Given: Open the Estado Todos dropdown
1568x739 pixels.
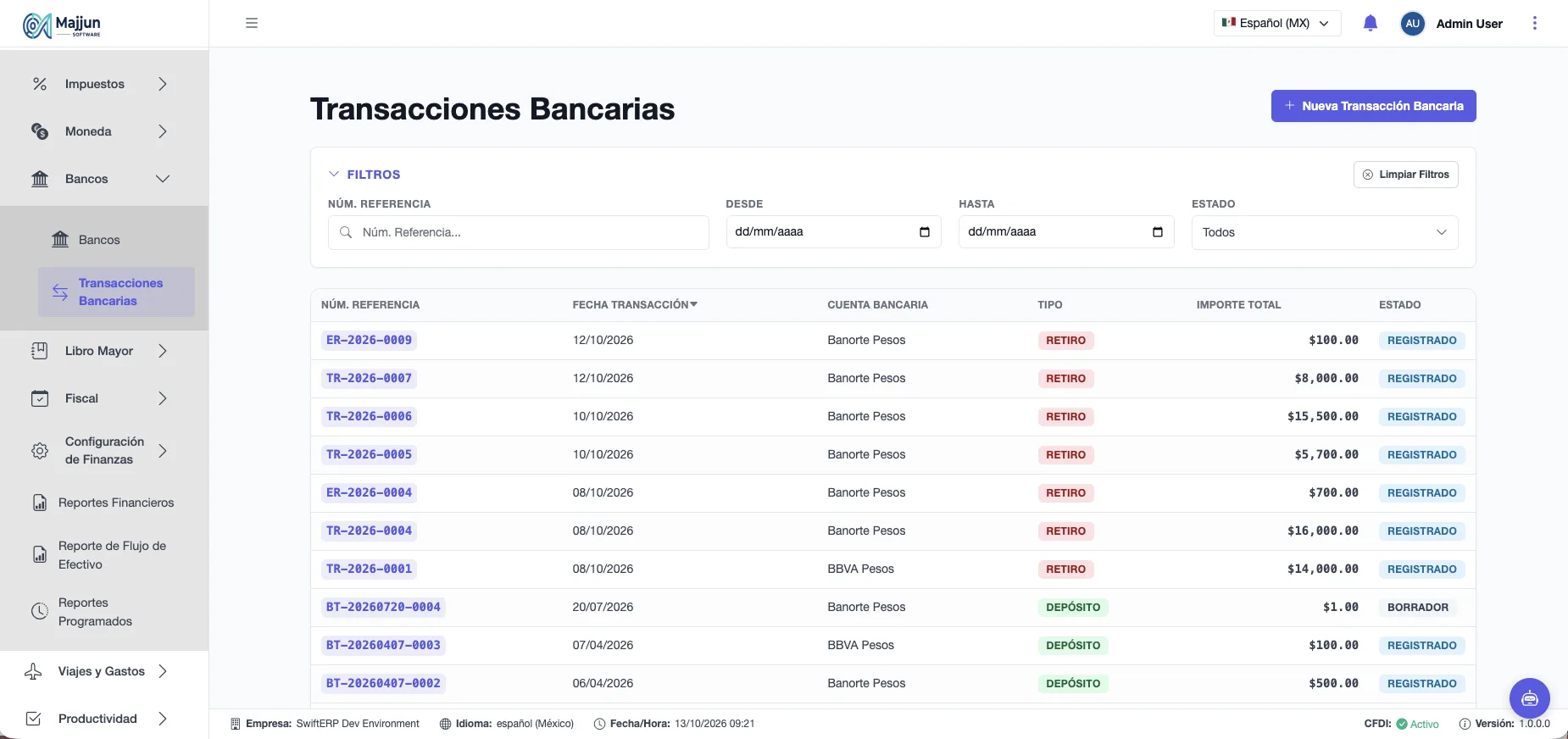Looking at the screenshot, I should [x=1325, y=232].
